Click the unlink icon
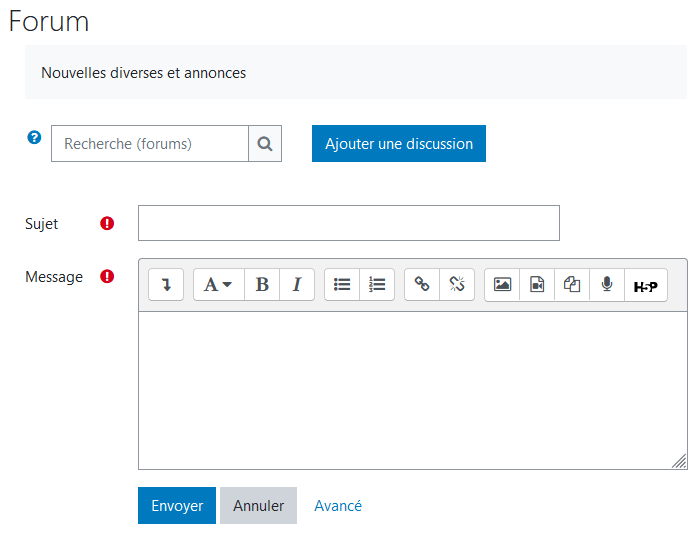Screen dimensions: 698x534 click(x=457, y=285)
